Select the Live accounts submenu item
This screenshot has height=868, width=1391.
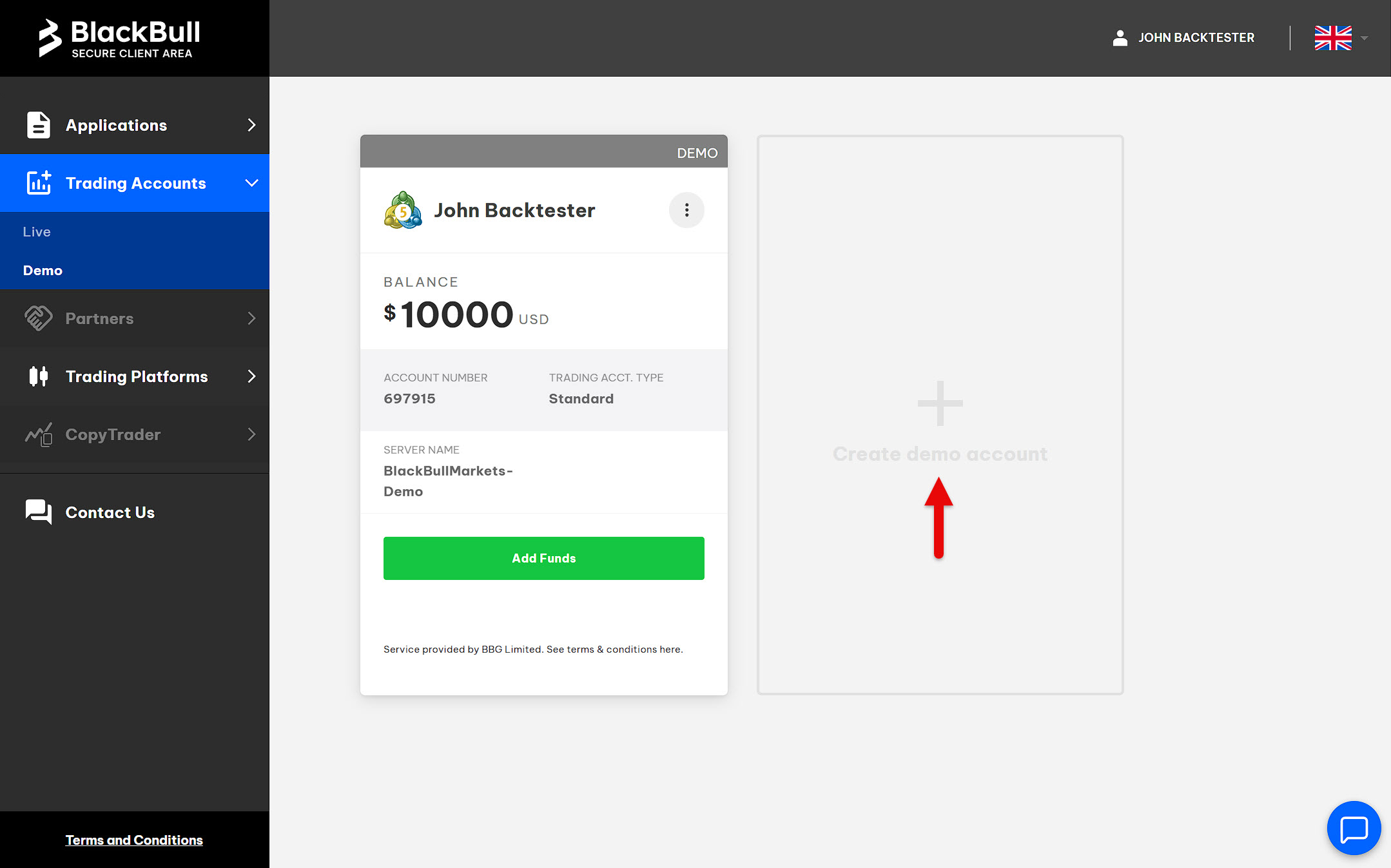pyautogui.click(x=37, y=232)
